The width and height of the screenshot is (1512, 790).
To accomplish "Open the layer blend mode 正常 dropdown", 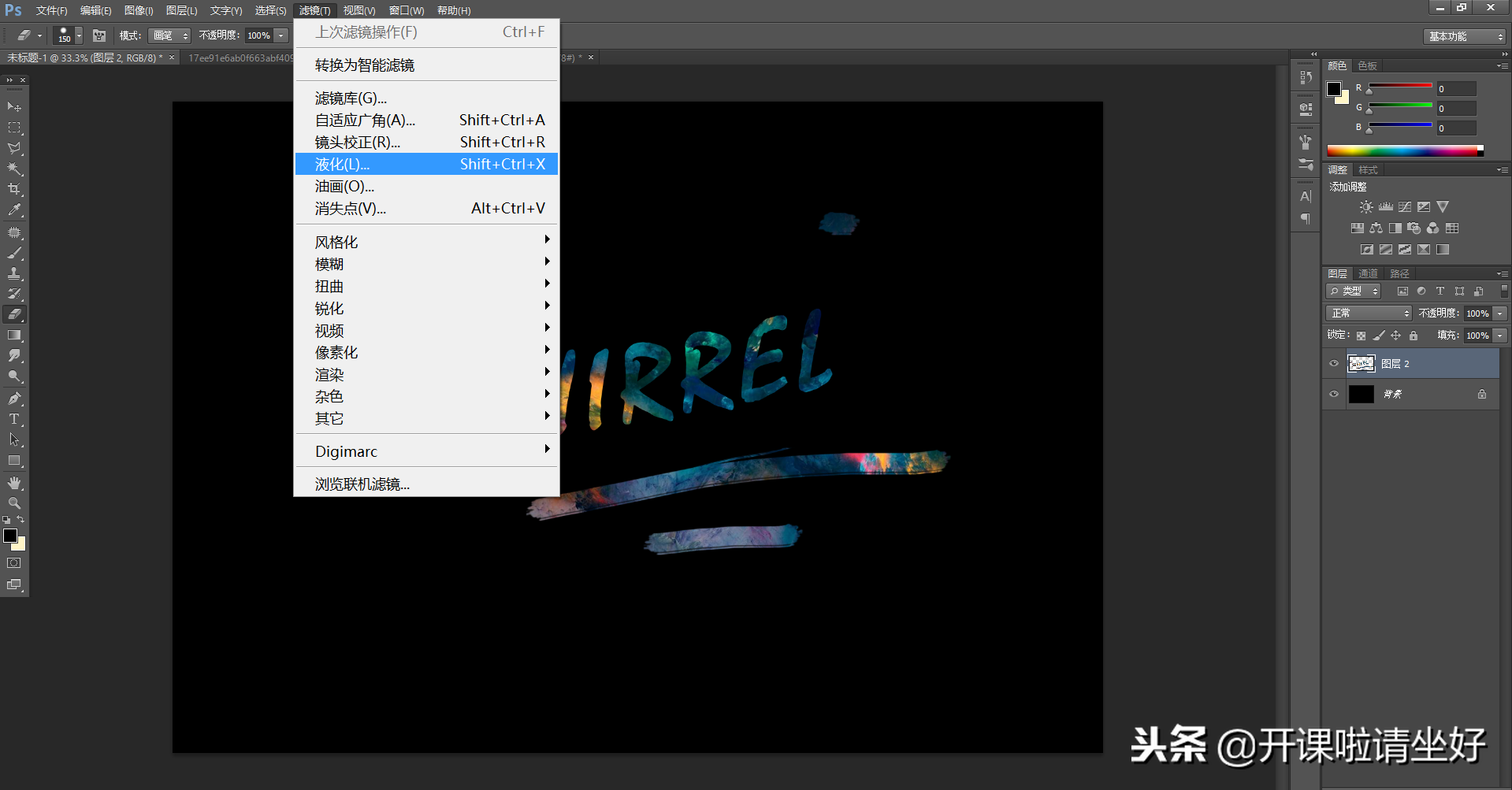I will (x=1369, y=313).
